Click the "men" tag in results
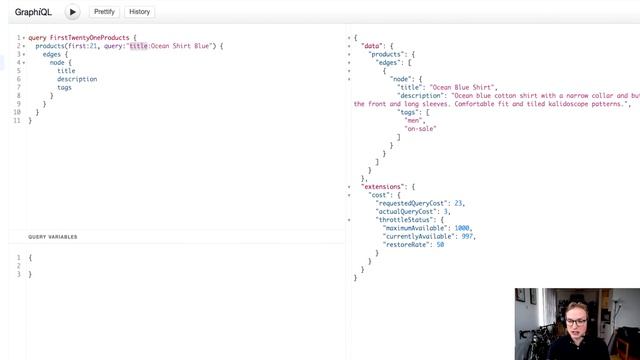640x360 pixels. (413, 120)
